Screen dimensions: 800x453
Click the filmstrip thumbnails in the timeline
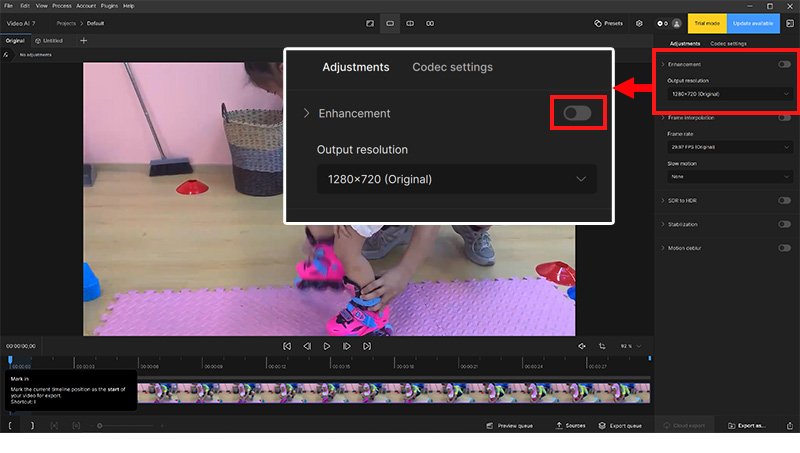click(x=393, y=393)
